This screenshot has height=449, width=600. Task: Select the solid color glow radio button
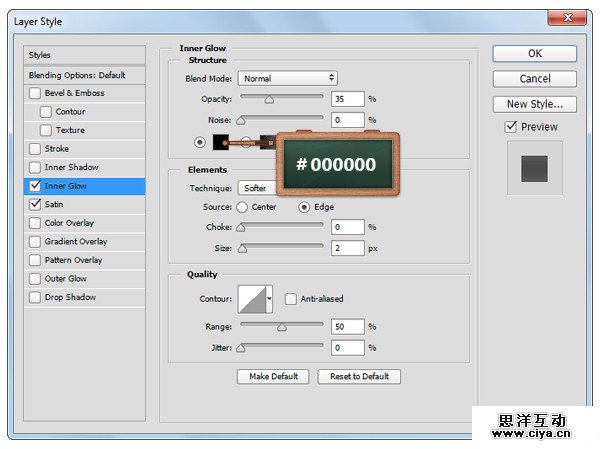coord(200,142)
